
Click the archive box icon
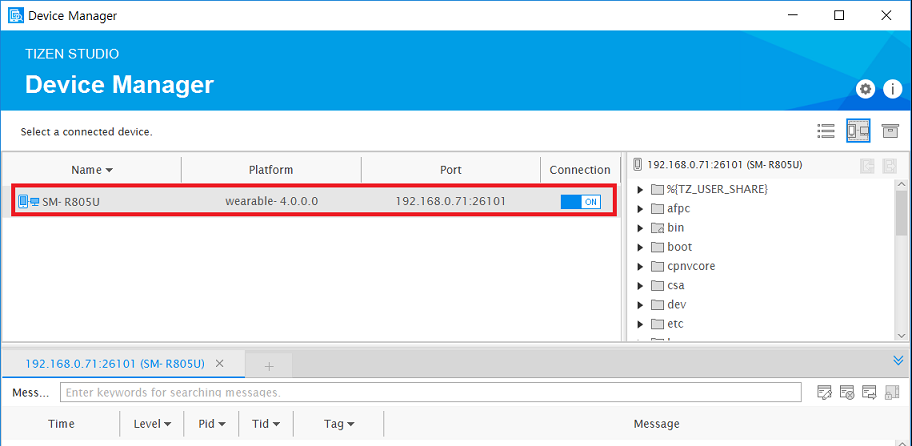(x=889, y=131)
